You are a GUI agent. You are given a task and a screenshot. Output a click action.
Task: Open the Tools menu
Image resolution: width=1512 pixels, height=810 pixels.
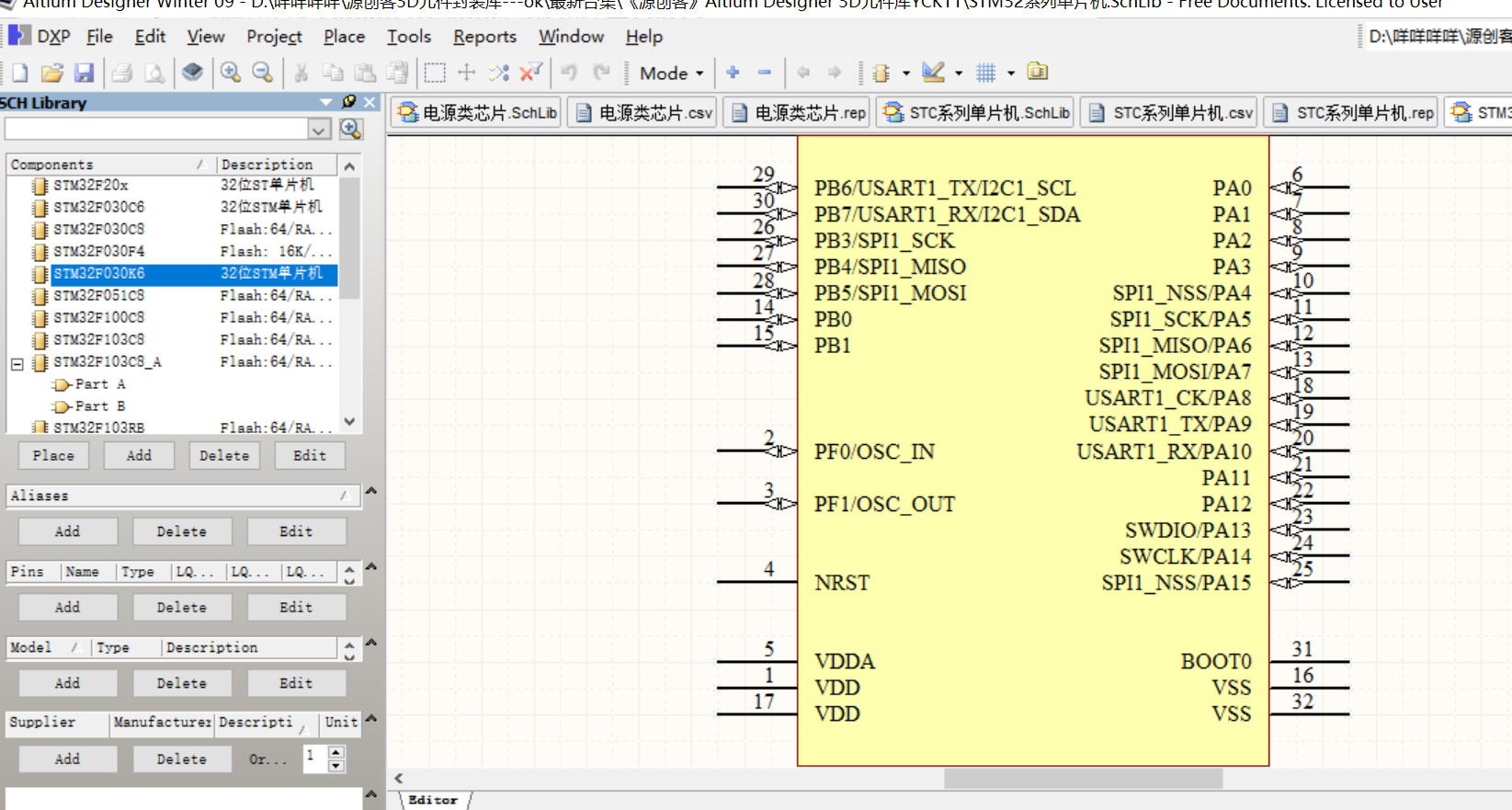click(409, 37)
